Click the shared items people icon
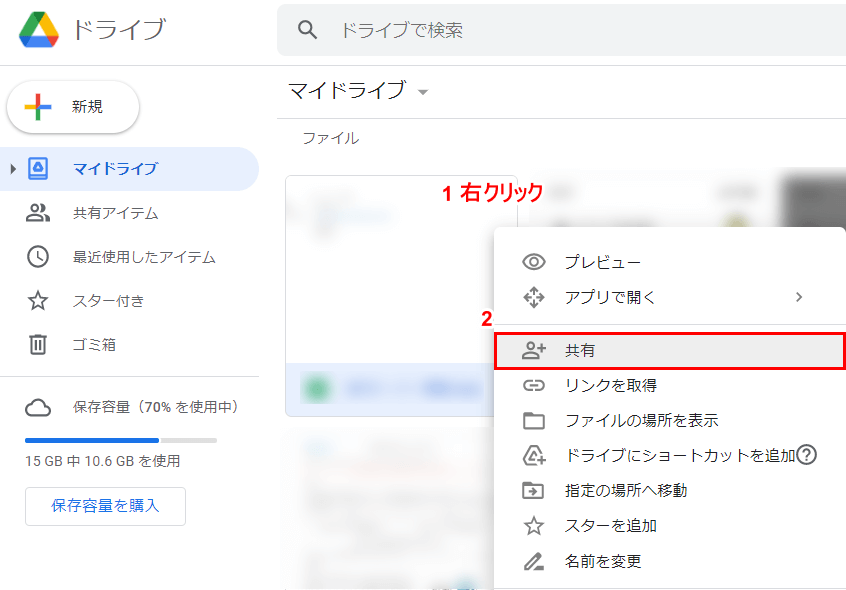Image resolution: width=846 pixels, height=590 pixels. tap(38, 213)
